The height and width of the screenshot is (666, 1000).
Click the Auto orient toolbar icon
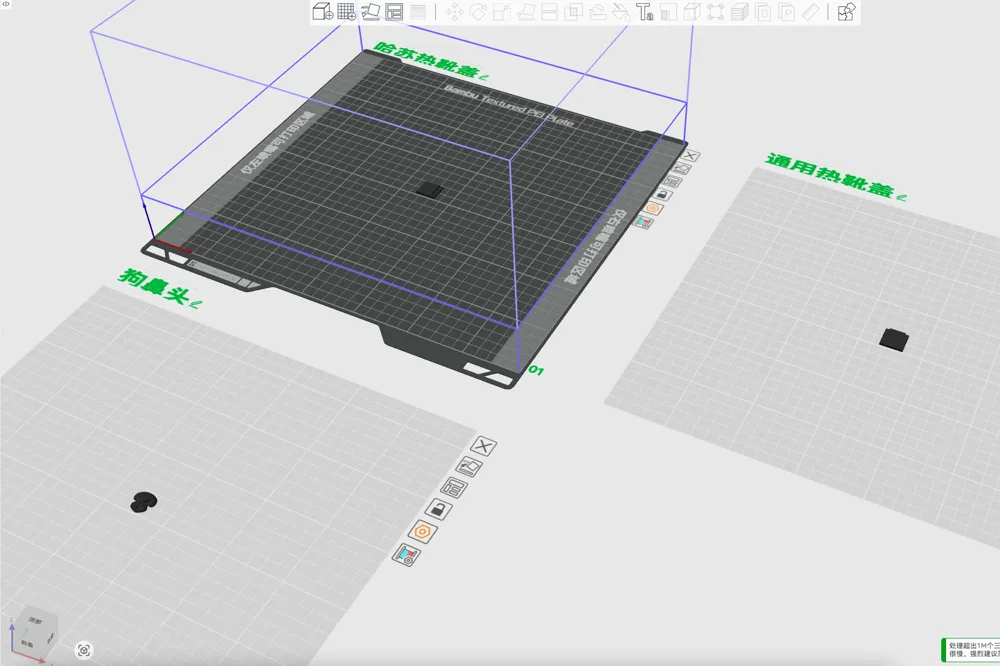pos(371,11)
